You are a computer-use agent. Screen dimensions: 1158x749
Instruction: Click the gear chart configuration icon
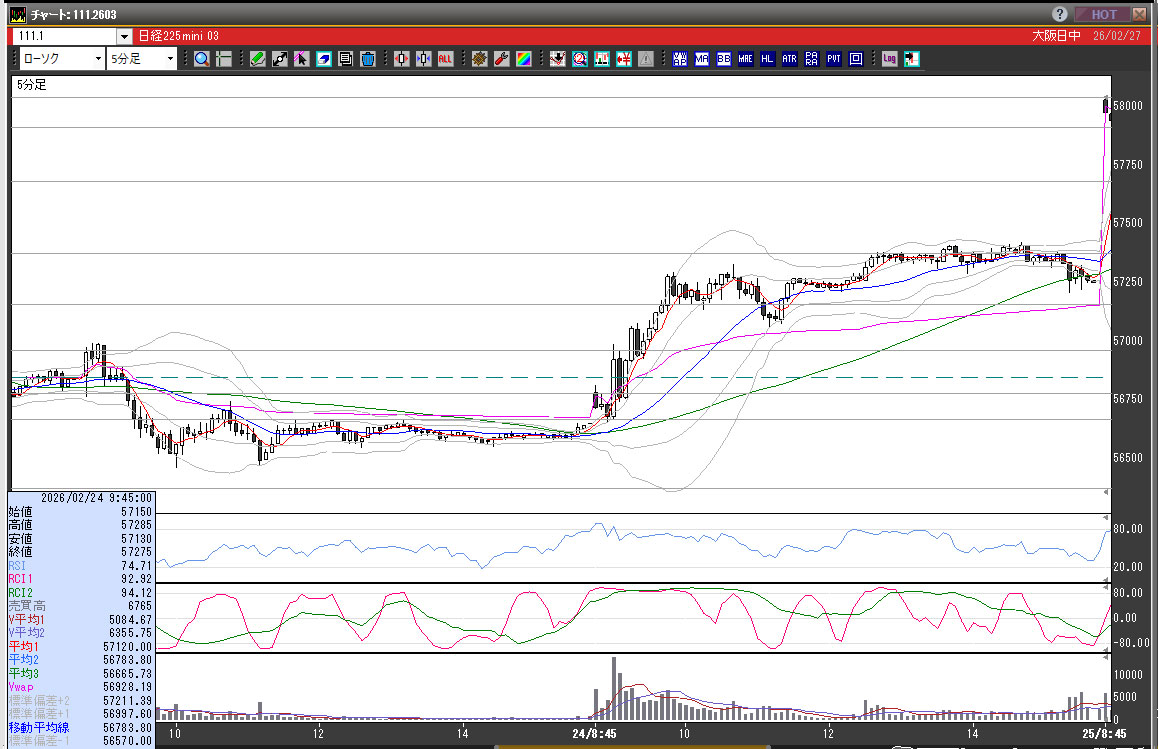point(480,59)
